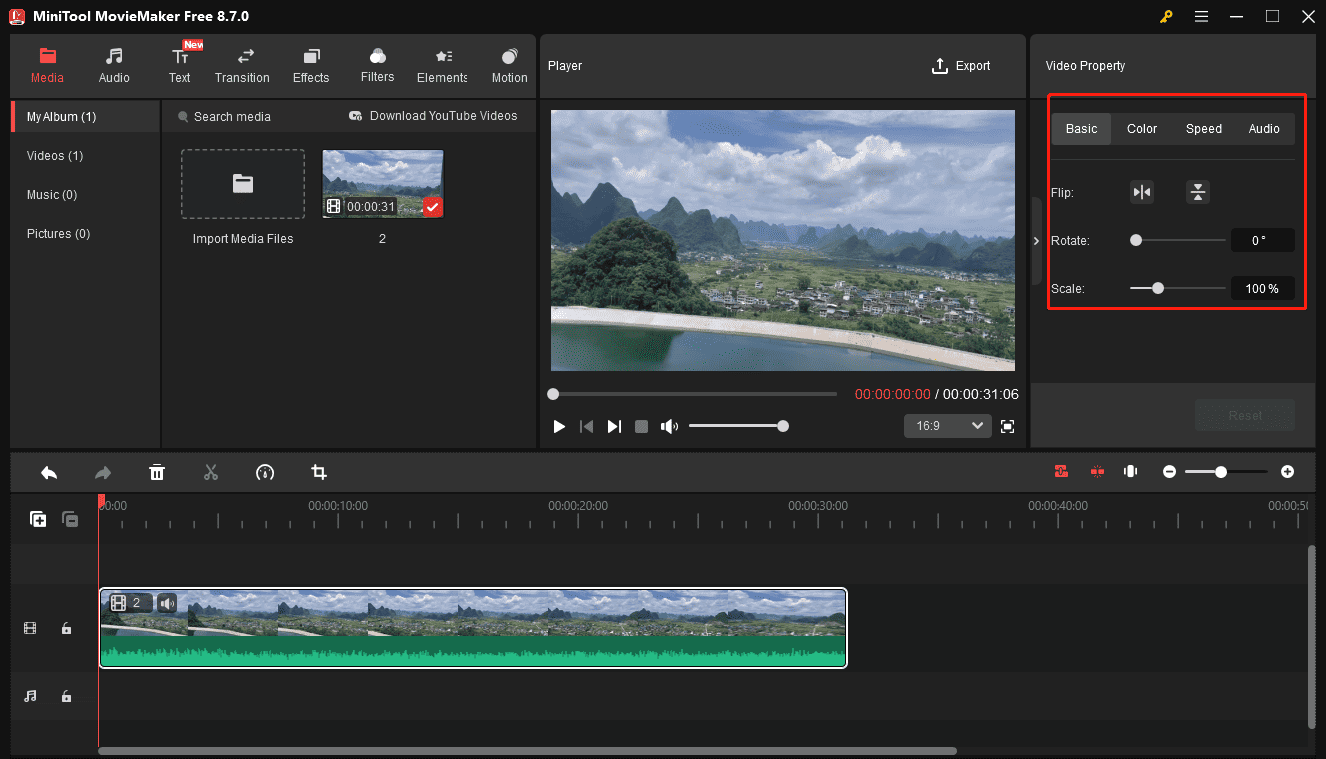Screen dimensions: 1326x759
Task: Zoom out the timeline
Action: (x=1169, y=472)
